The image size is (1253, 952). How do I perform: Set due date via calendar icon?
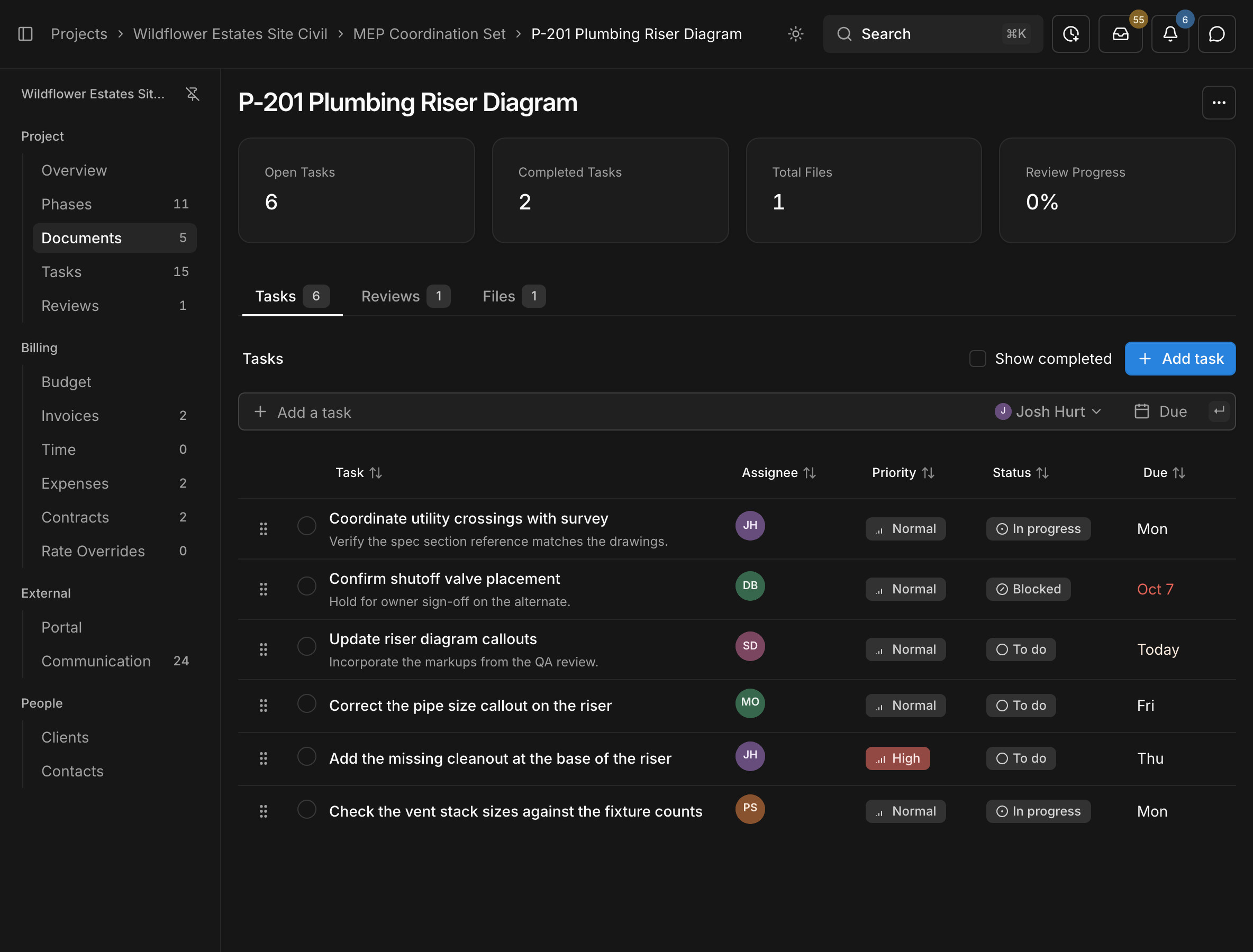tap(1141, 411)
